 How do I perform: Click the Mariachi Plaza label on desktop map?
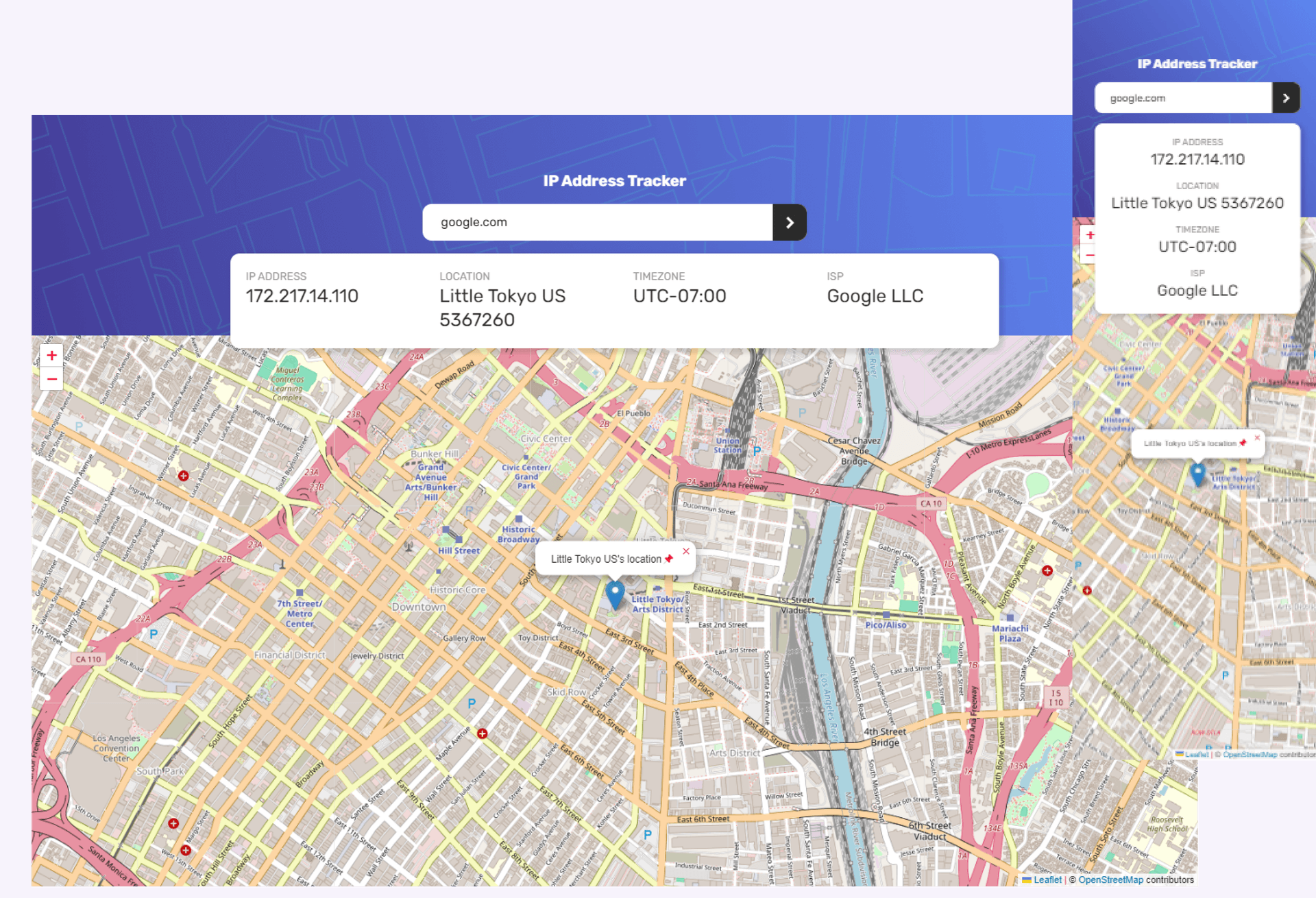click(x=1010, y=633)
